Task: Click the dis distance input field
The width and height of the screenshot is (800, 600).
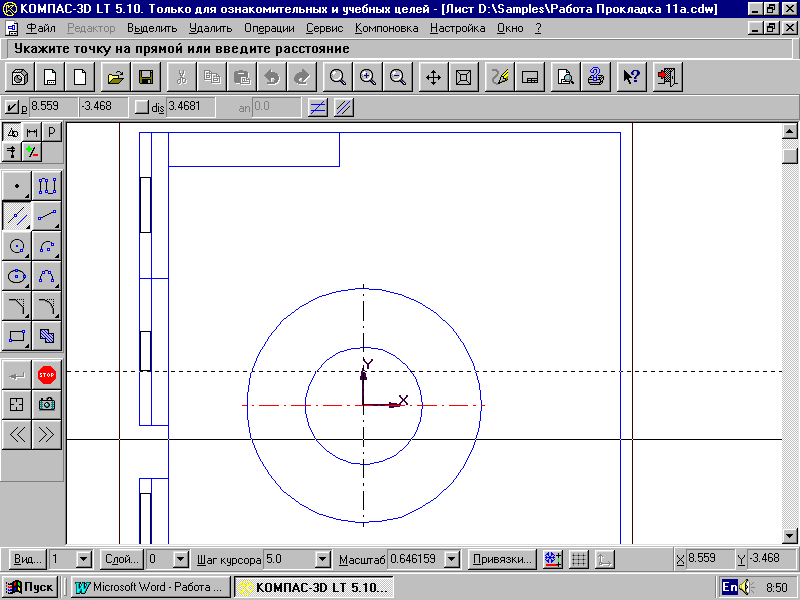Action: coord(191,107)
